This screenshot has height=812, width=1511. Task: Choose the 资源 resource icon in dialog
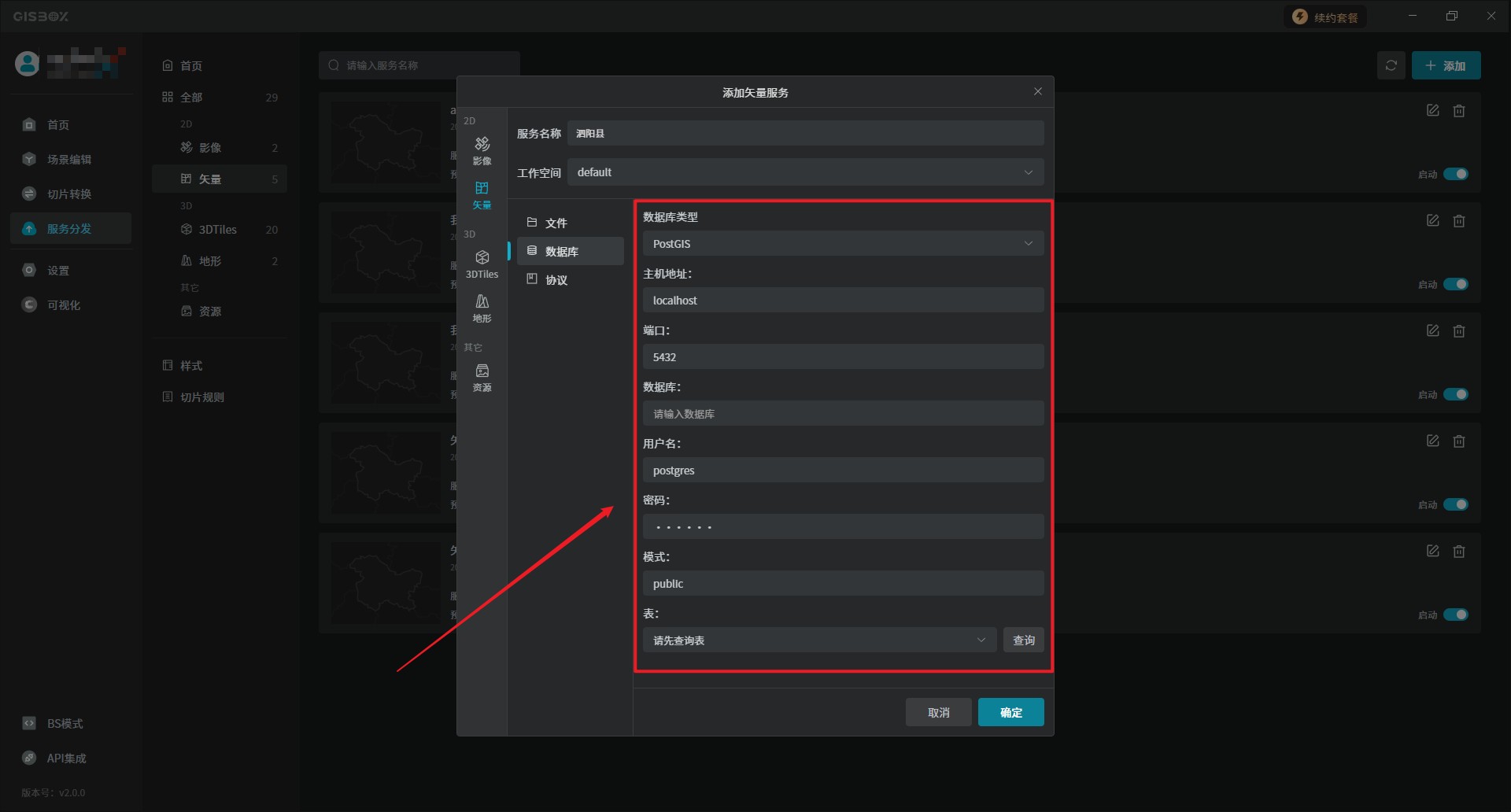(482, 377)
